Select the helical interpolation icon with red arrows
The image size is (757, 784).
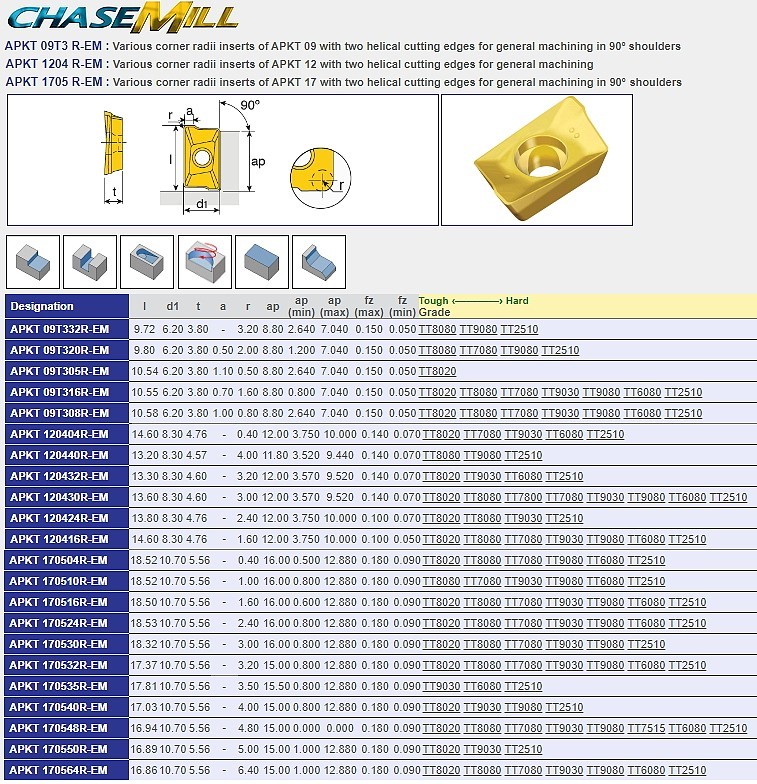pyautogui.click(x=204, y=262)
